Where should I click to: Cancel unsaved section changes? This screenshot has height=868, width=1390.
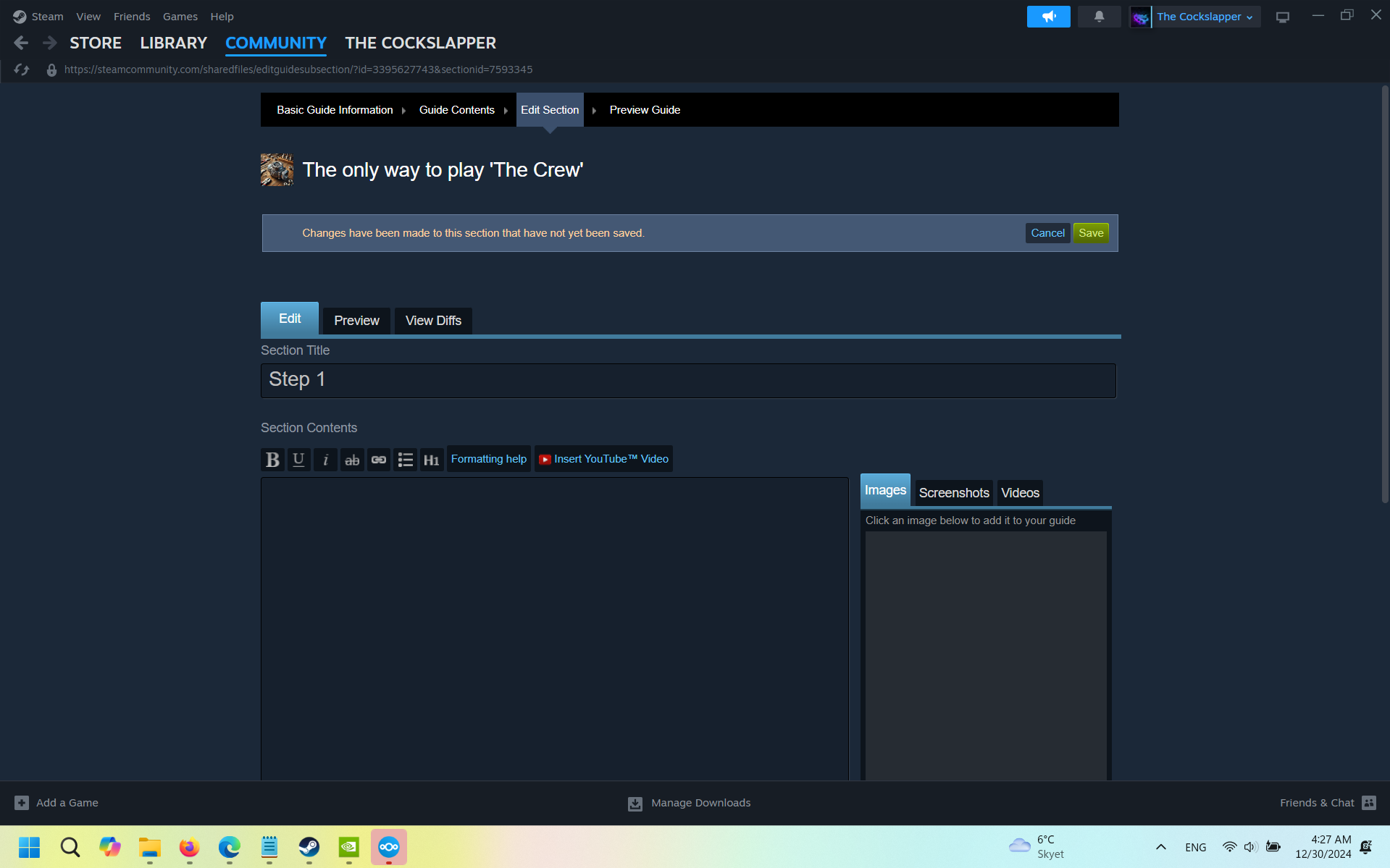point(1047,233)
